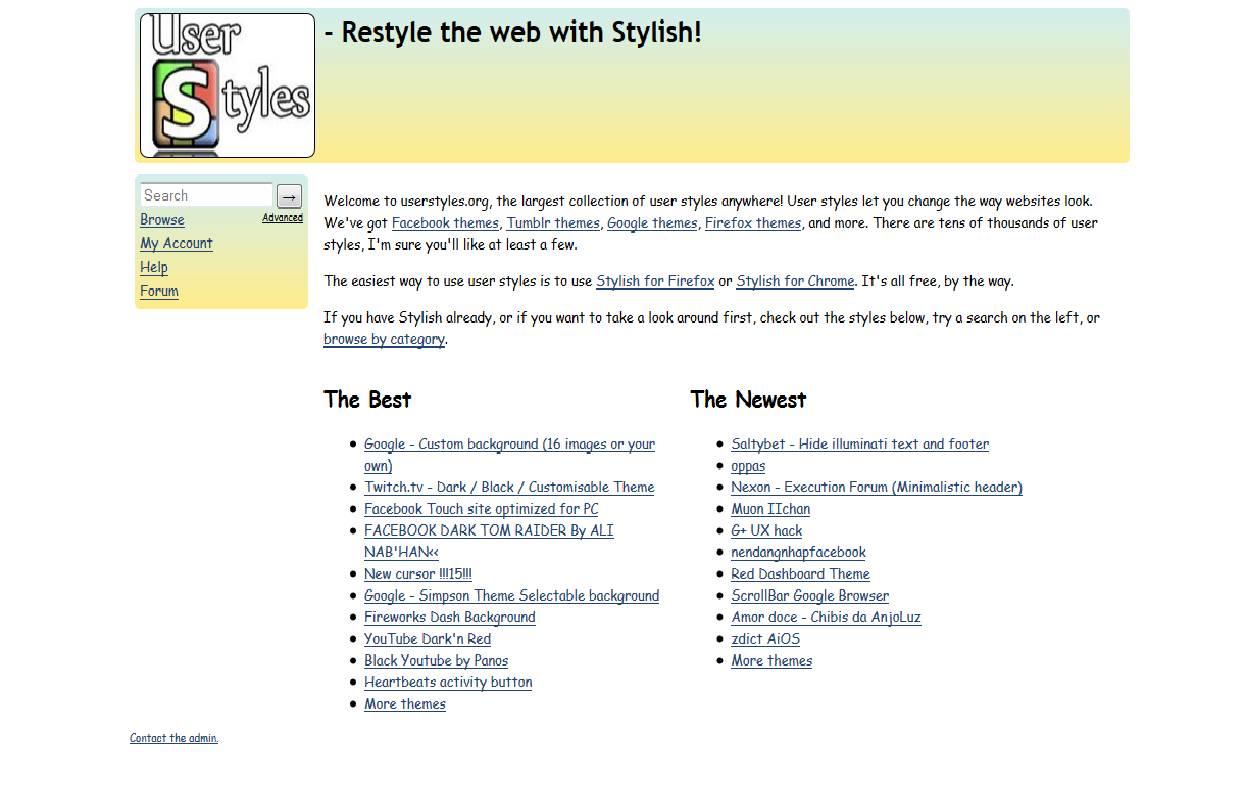
Task: Open Heartbeats activity button style
Action: coord(448,682)
